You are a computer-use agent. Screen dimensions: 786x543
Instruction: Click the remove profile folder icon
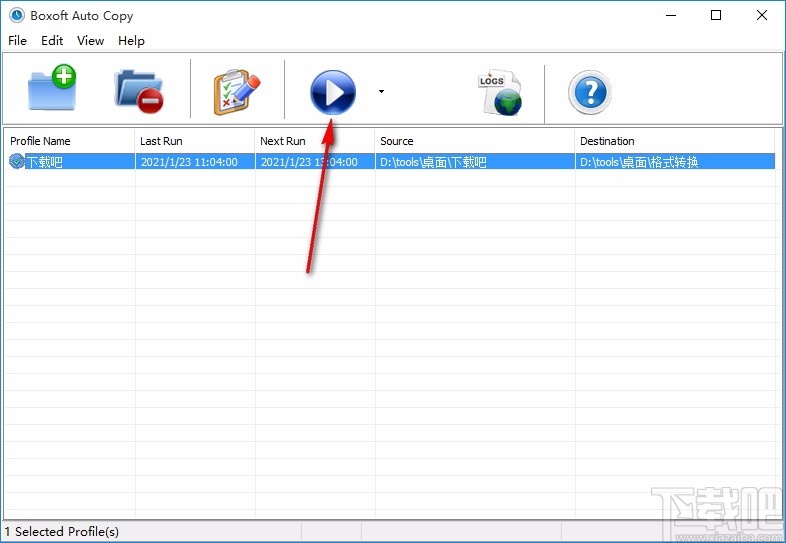139,91
